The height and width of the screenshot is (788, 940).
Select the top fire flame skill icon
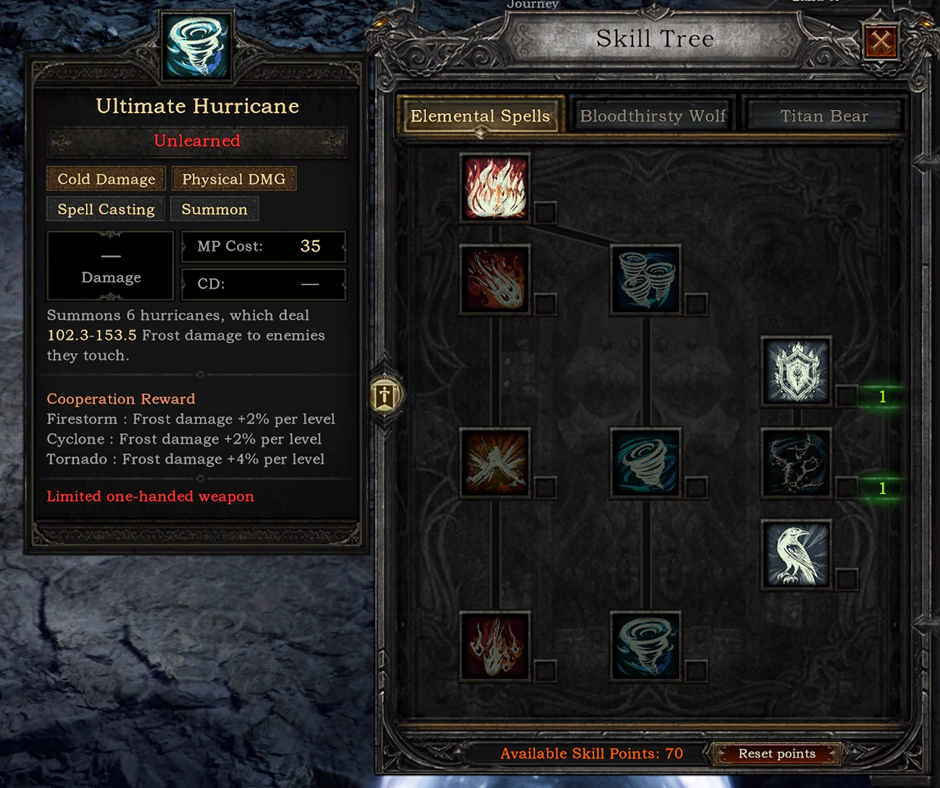(495, 187)
